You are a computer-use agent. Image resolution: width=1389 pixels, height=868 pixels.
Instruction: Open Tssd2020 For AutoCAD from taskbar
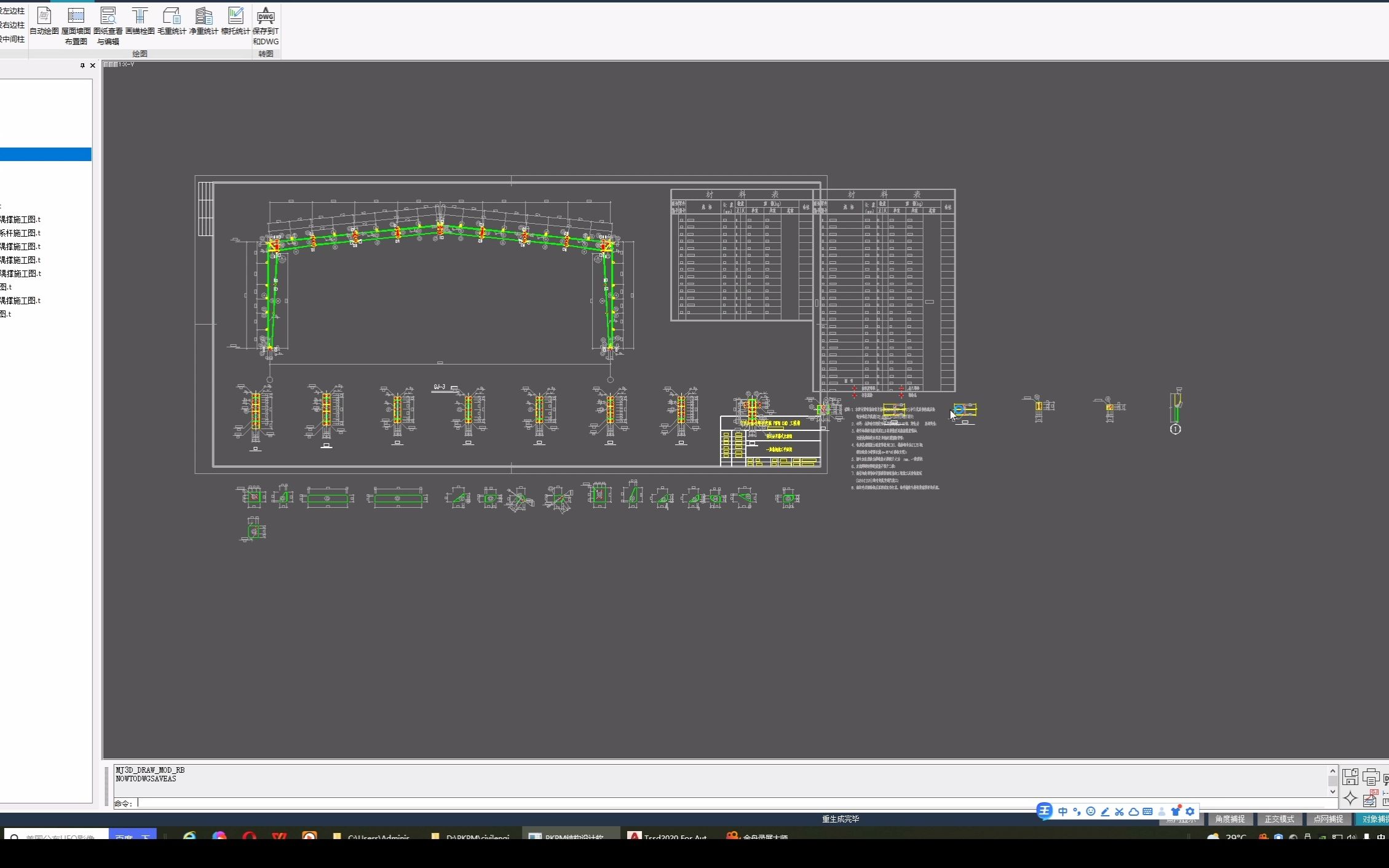[667, 837]
